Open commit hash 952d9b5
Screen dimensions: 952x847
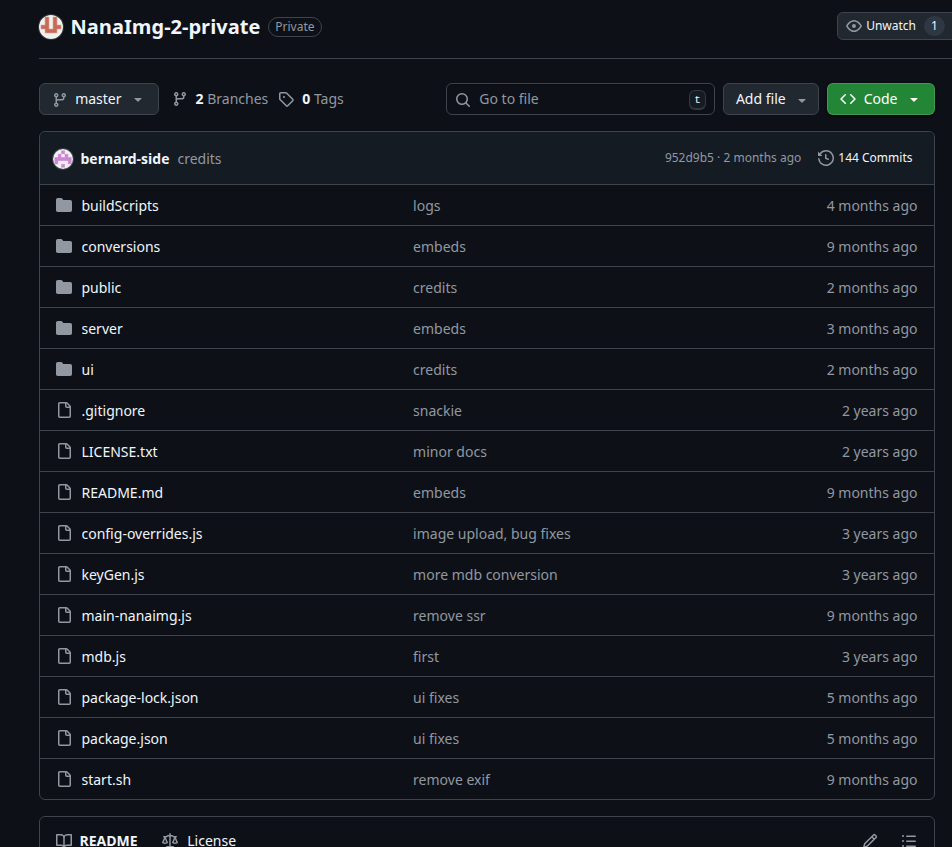coord(689,158)
